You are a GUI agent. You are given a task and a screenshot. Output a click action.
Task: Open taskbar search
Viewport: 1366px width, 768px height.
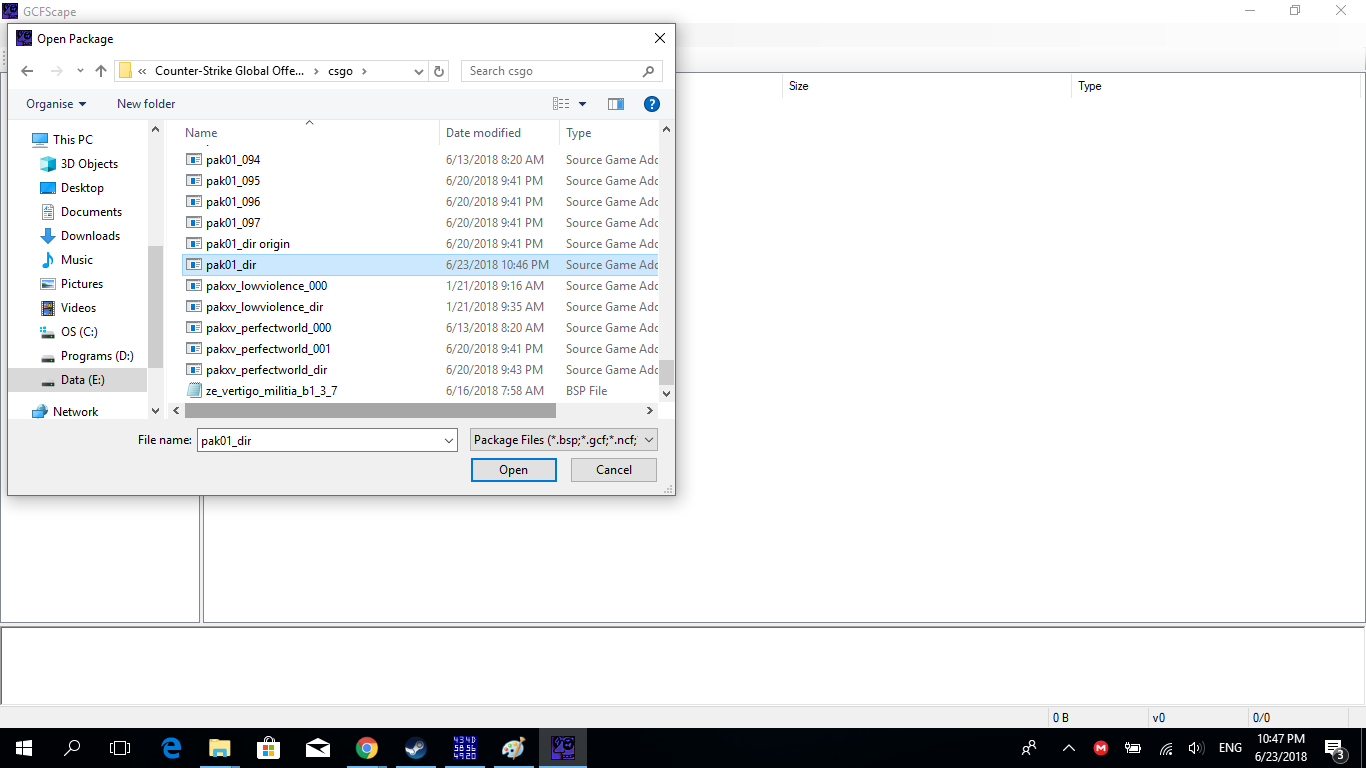click(x=72, y=748)
